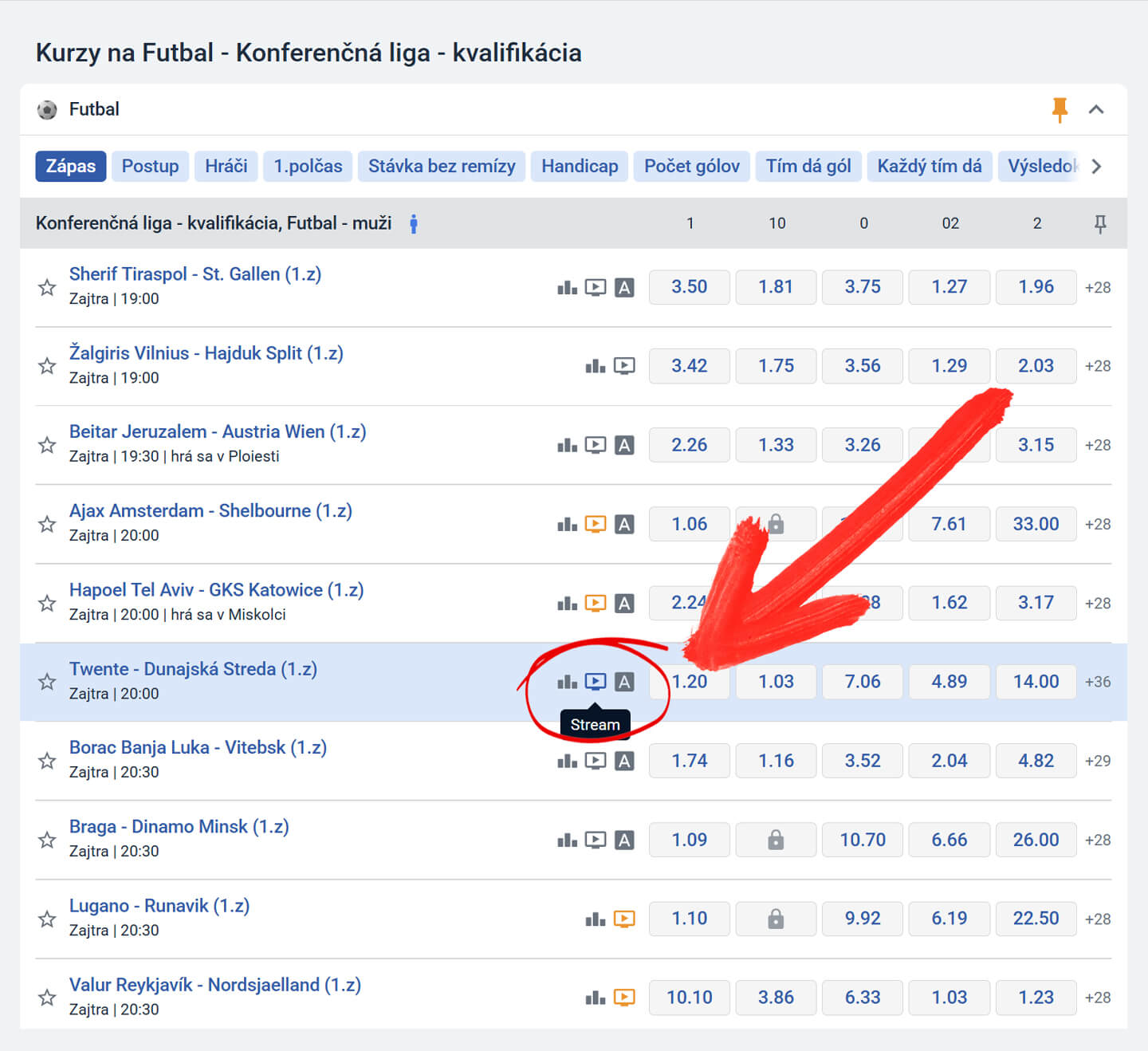This screenshot has height=1051, width=1148.
Task: Show more market tabs with right arrow
Action: click(1097, 167)
